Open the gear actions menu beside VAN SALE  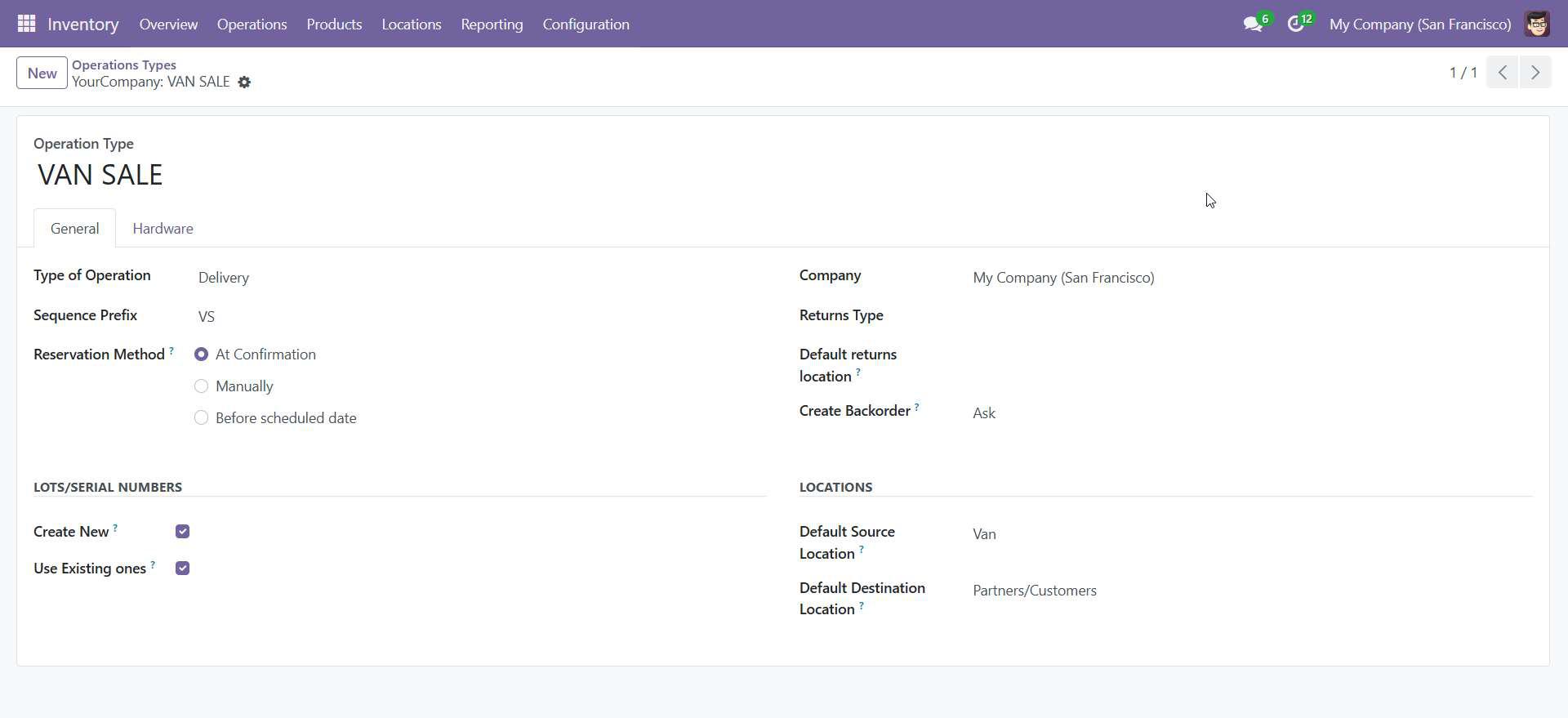244,83
